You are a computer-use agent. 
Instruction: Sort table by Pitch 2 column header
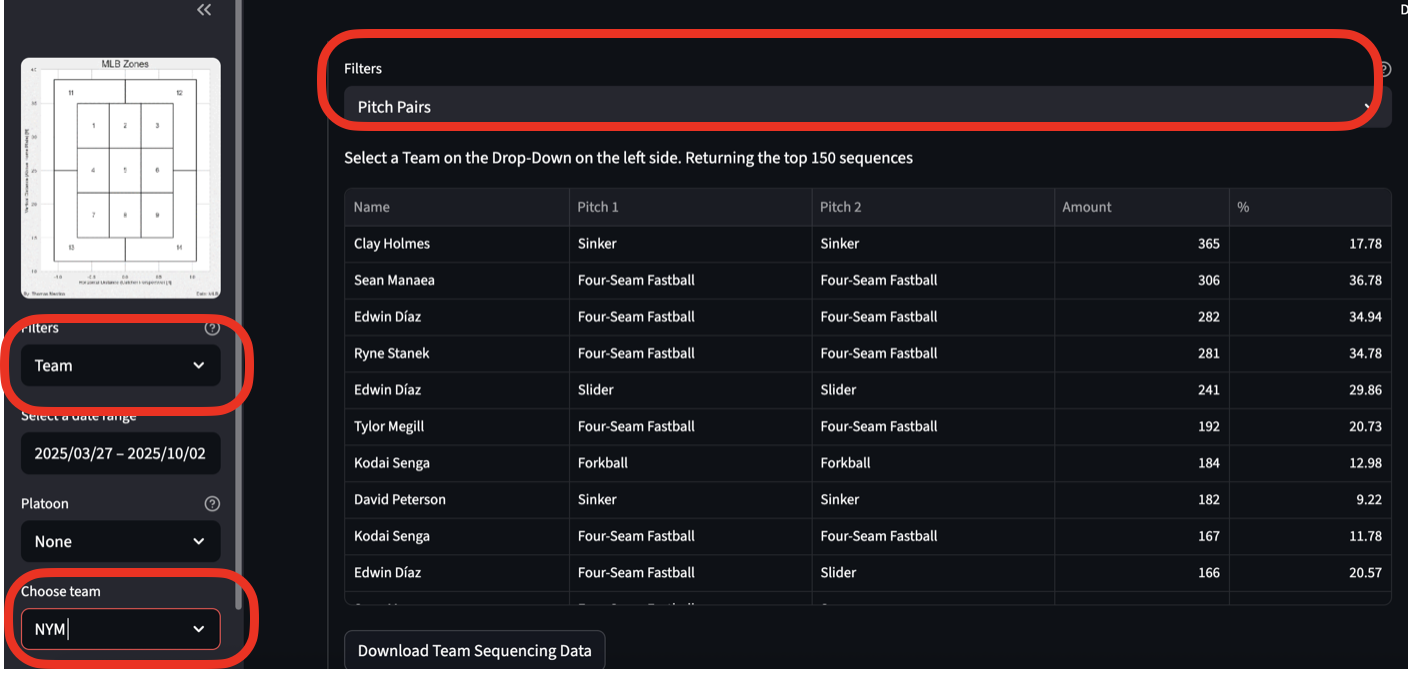click(841, 207)
